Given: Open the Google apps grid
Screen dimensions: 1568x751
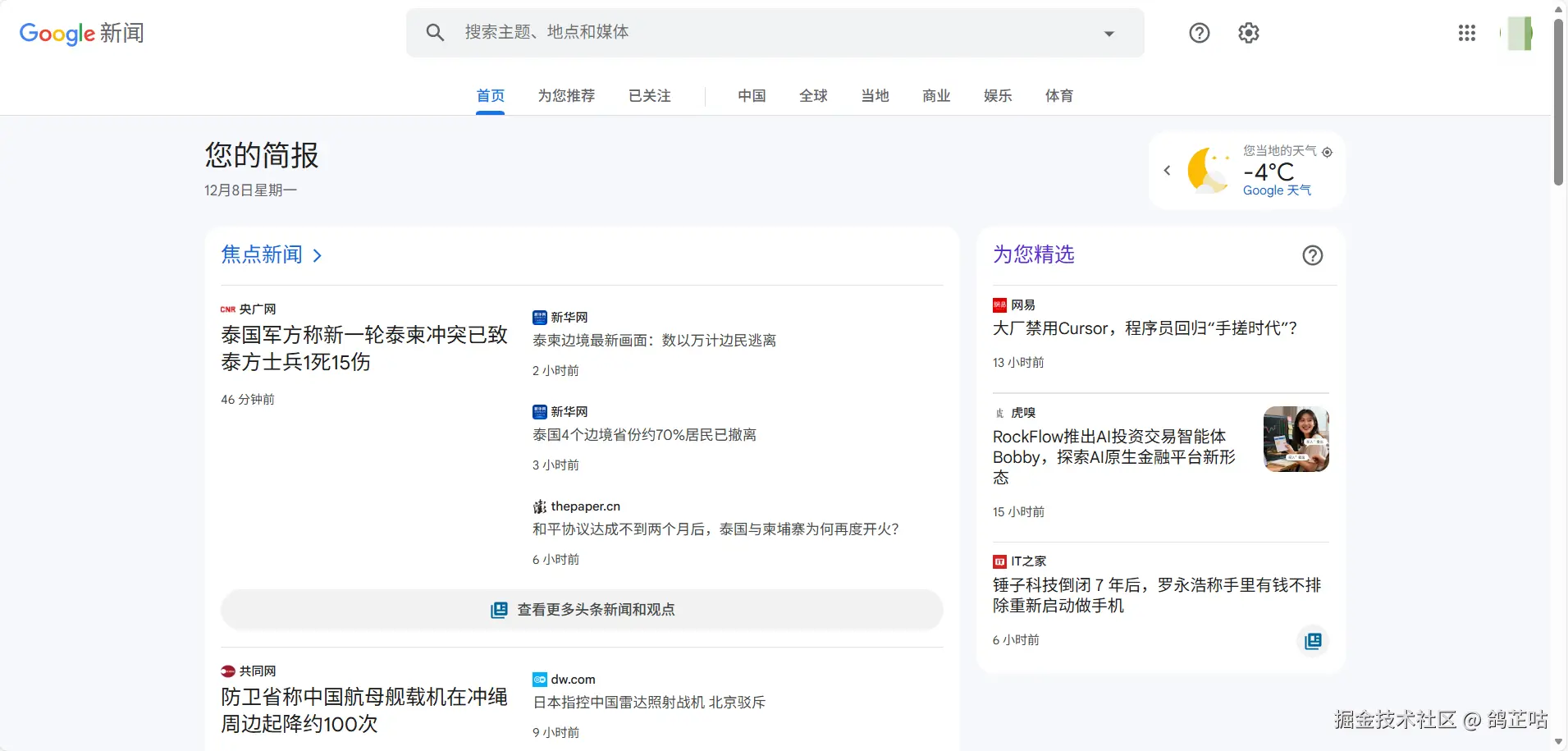Looking at the screenshot, I should (x=1466, y=33).
